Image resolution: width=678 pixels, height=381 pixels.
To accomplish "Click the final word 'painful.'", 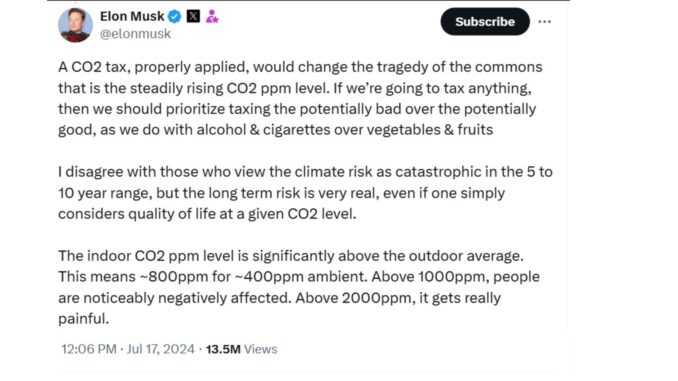I will [x=83, y=319].
